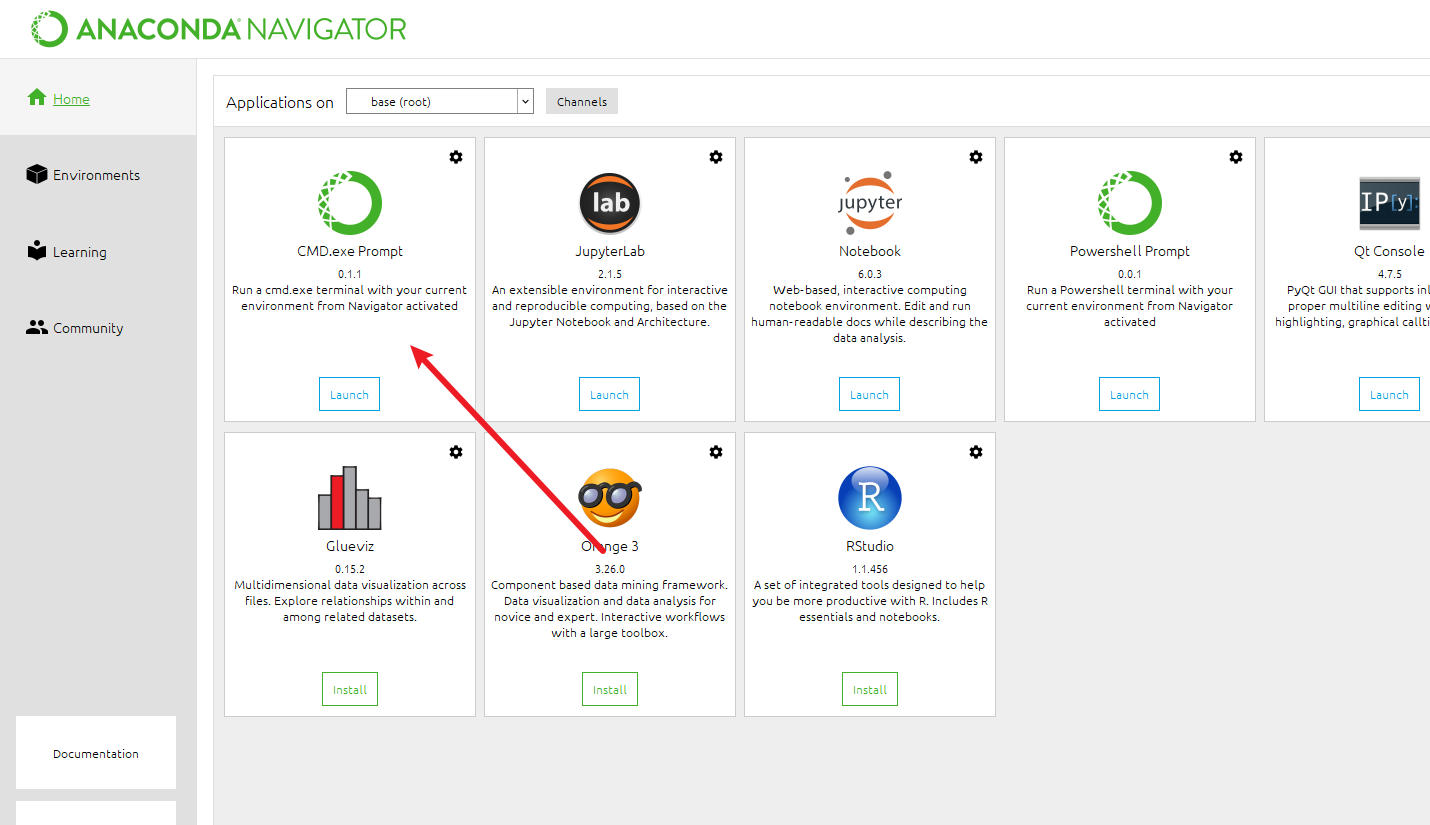Click the Applications on label
The width and height of the screenshot is (1430, 825).
280,102
